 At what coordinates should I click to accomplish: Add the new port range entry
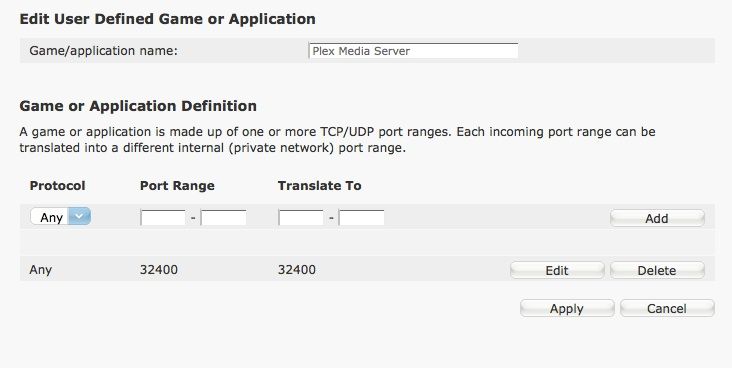tap(657, 218)
